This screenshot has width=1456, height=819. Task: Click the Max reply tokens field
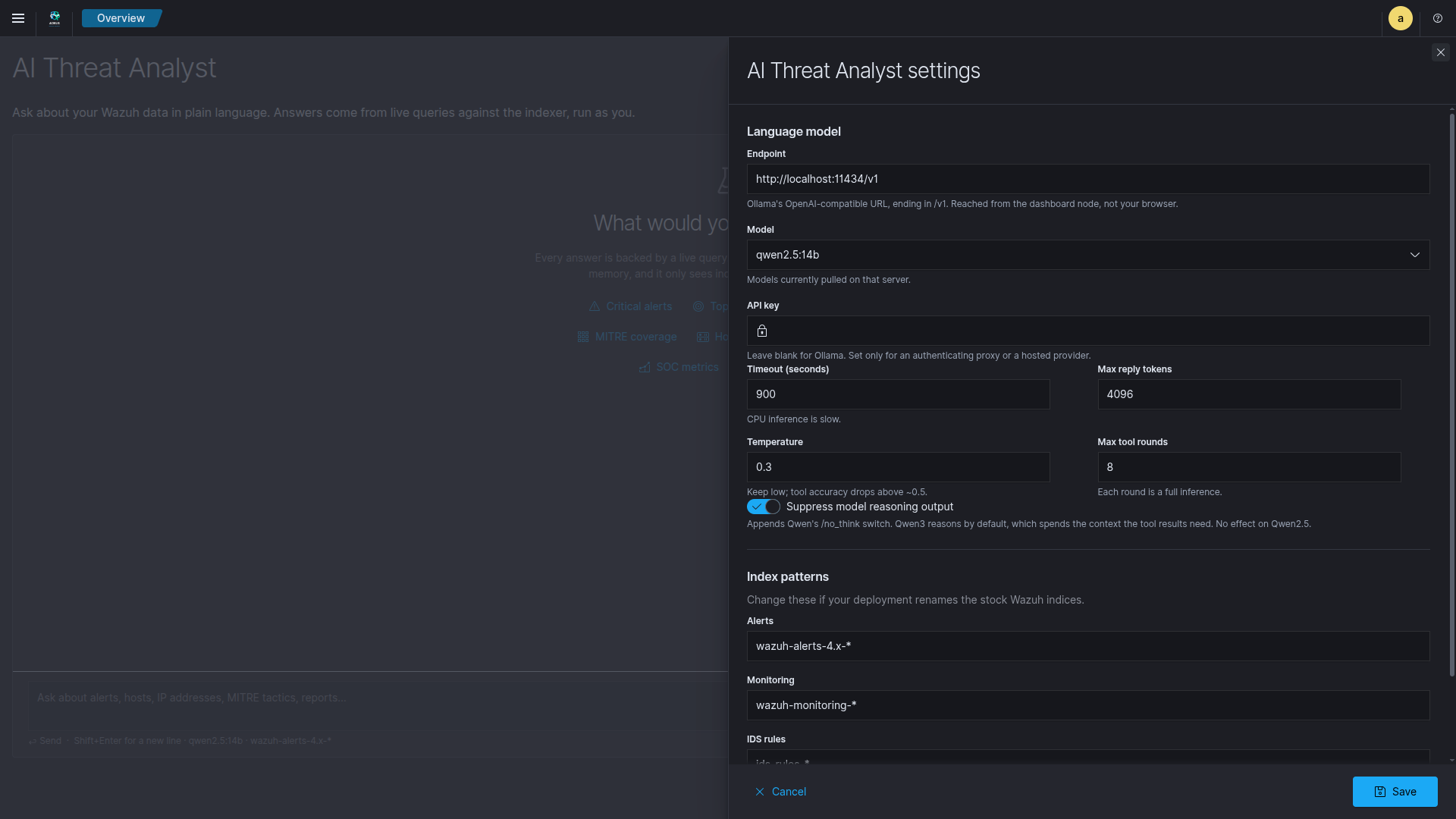pos(1249,394)
